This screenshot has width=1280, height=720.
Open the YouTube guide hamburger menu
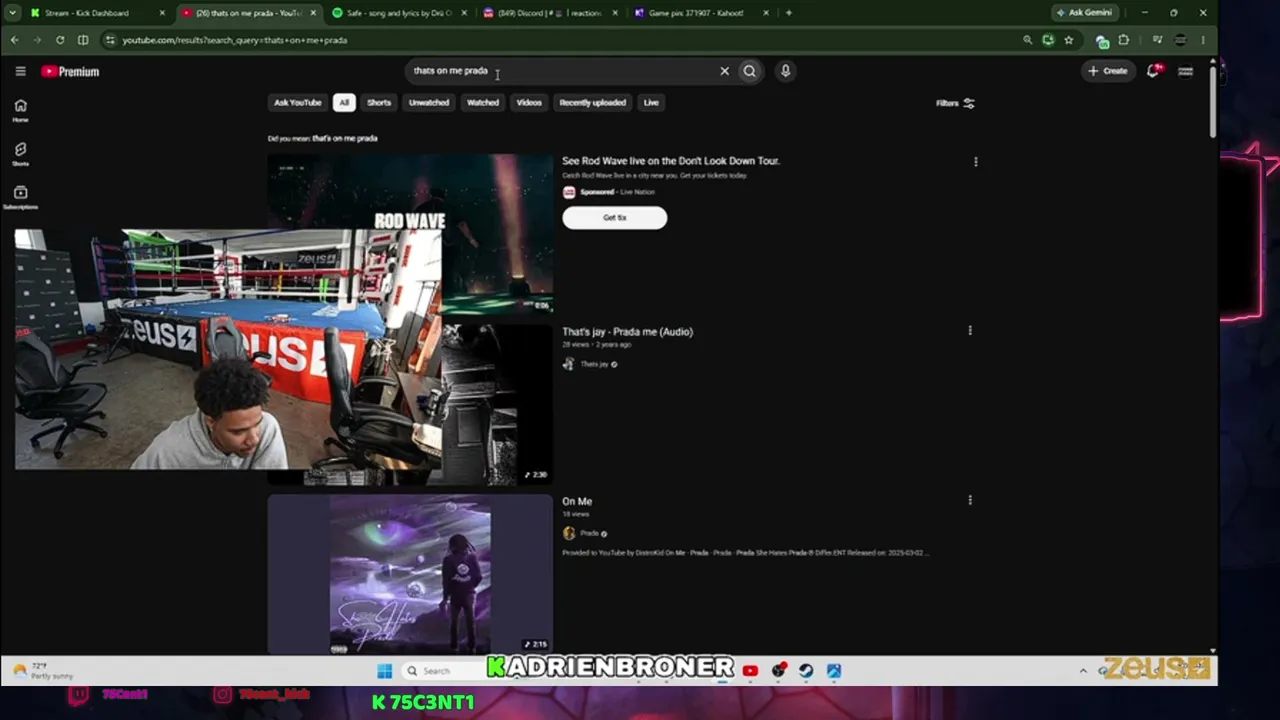coord(20,71)
